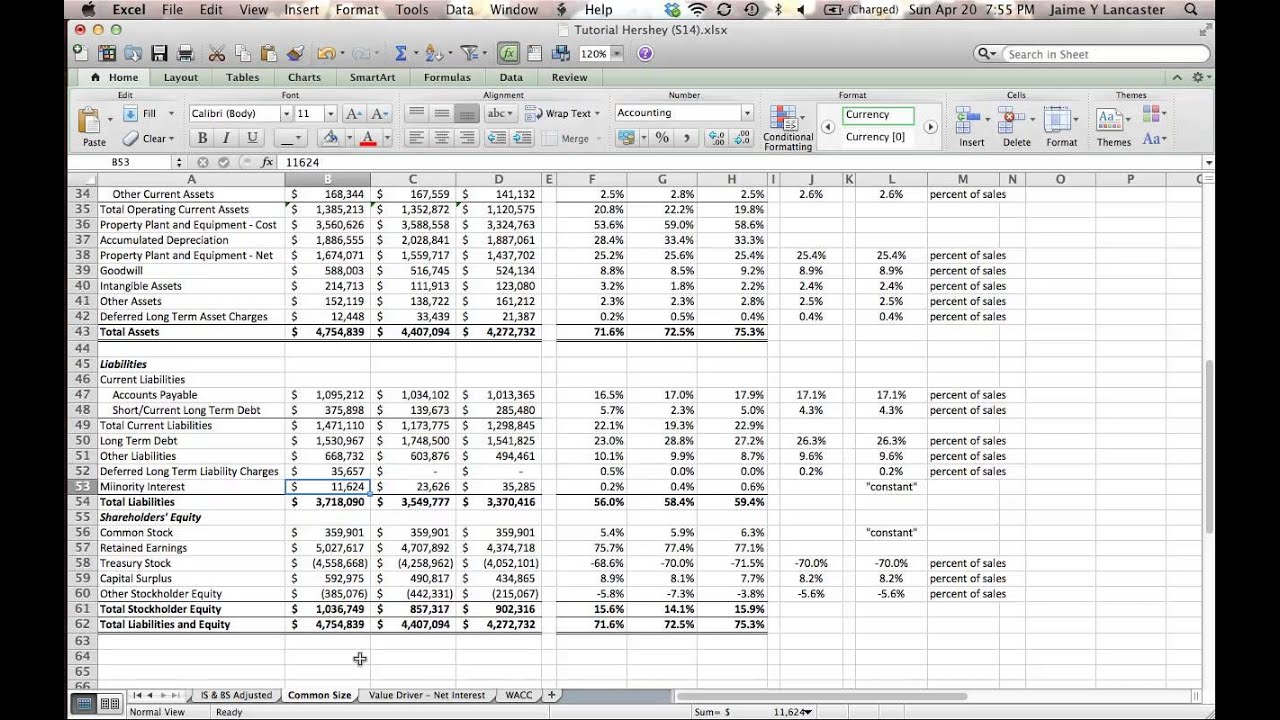
Task: Click the Delete cells icon
Action: [x=1012, y=120]
